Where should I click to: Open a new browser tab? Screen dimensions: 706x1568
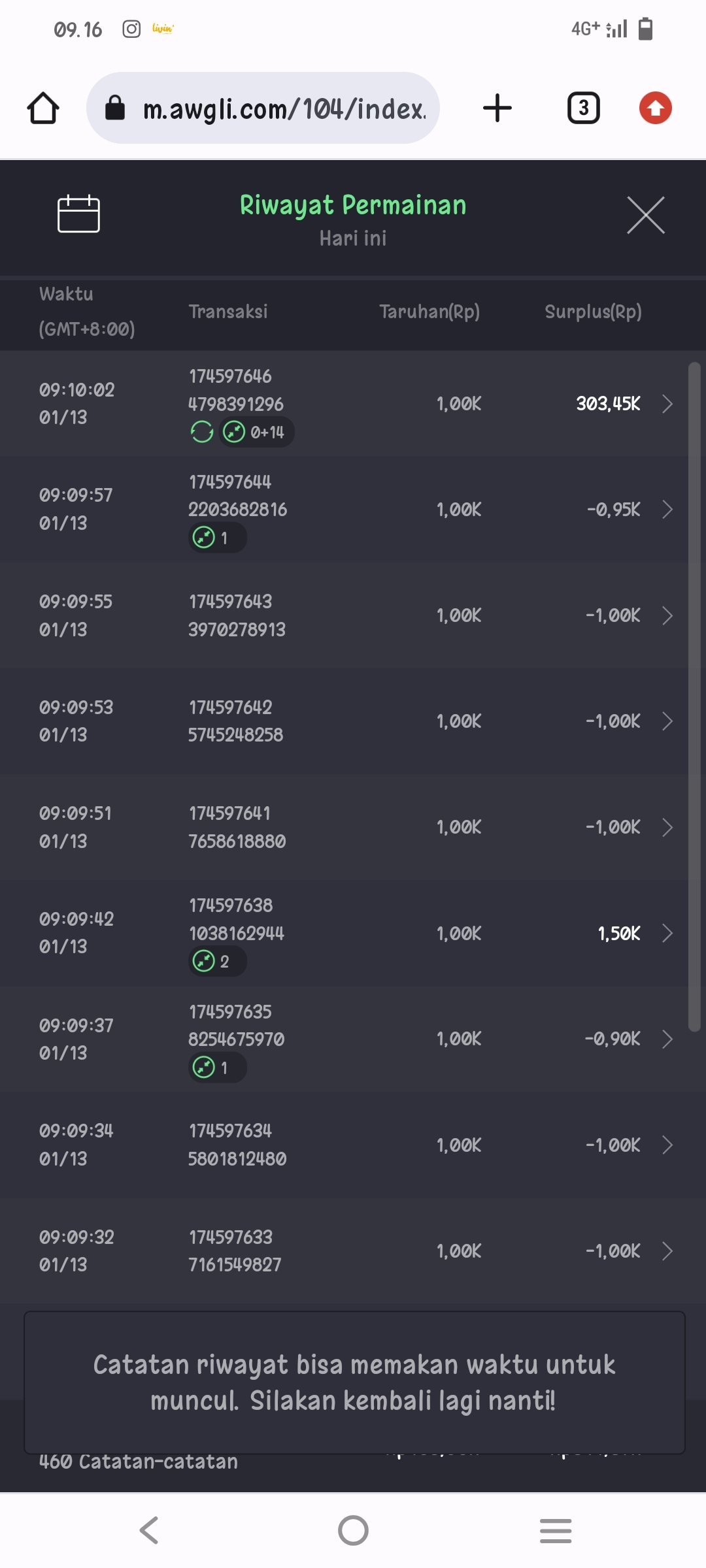(497, 108)
